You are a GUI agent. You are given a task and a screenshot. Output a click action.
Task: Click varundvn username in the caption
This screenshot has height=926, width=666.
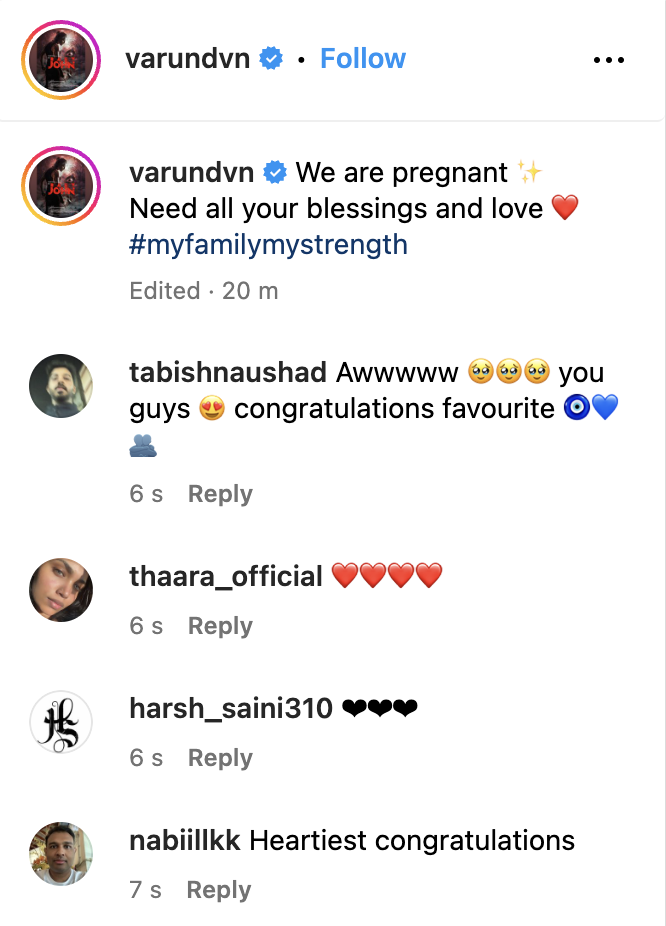tap(191, 172)
